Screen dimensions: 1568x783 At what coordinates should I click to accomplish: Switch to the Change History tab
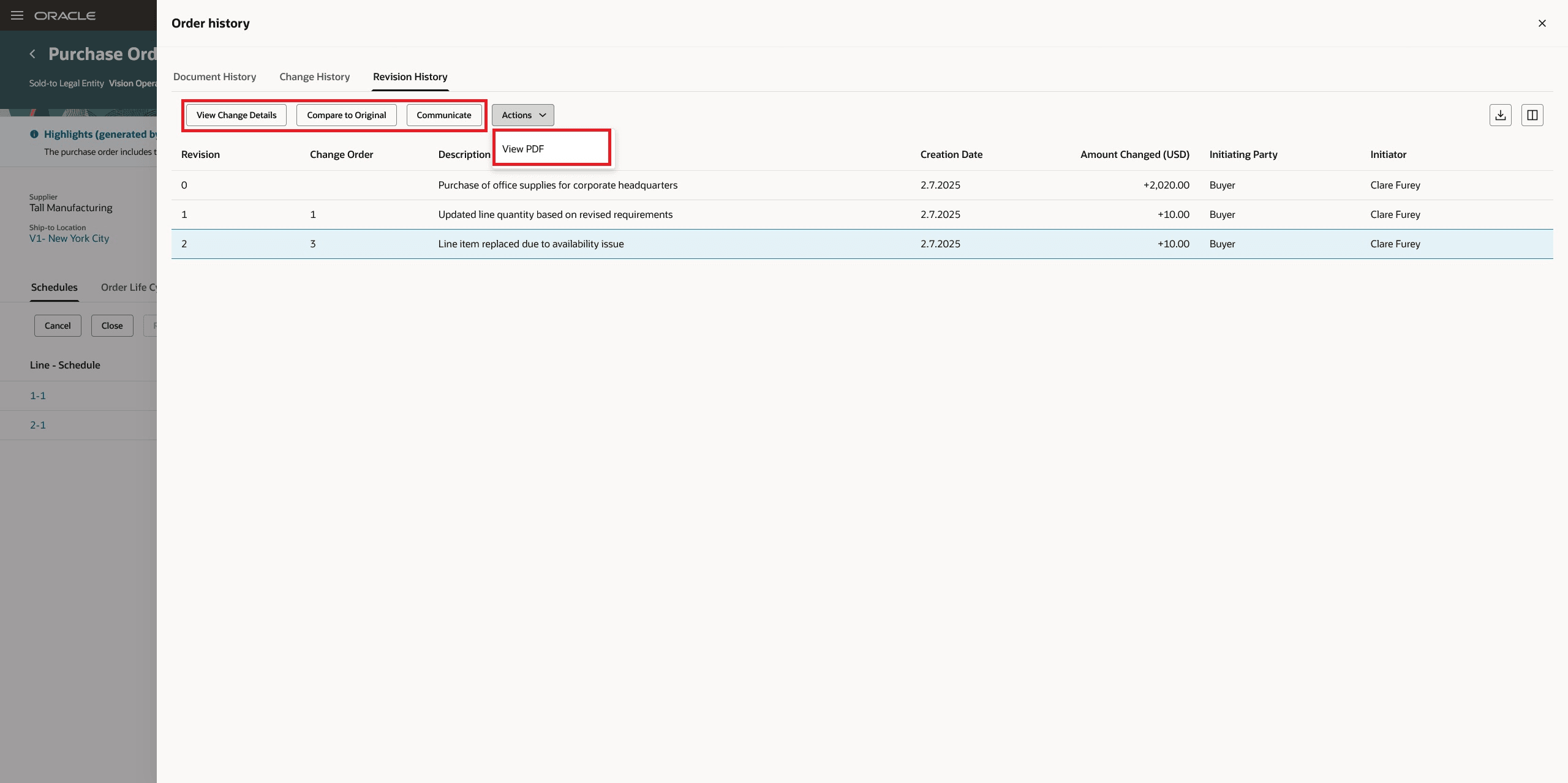[x=314, y=77]
